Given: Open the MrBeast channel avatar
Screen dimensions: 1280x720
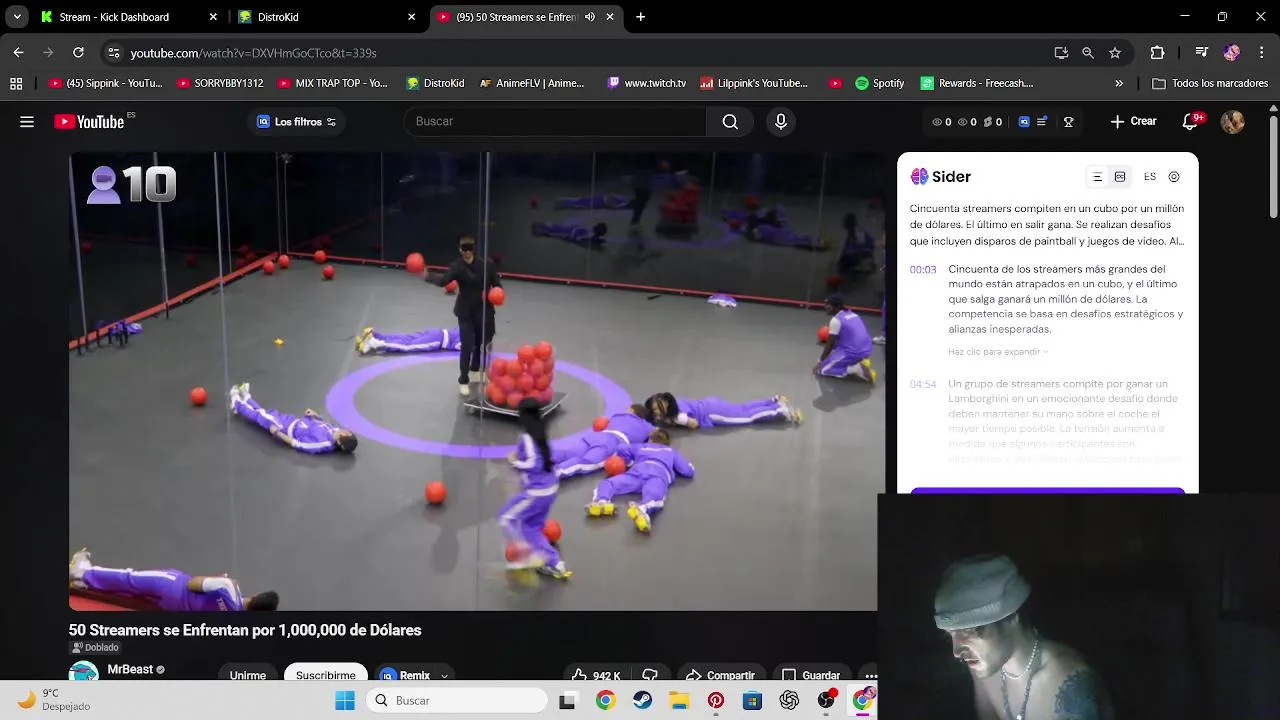Looking at the screenshot, I should 84,672.
